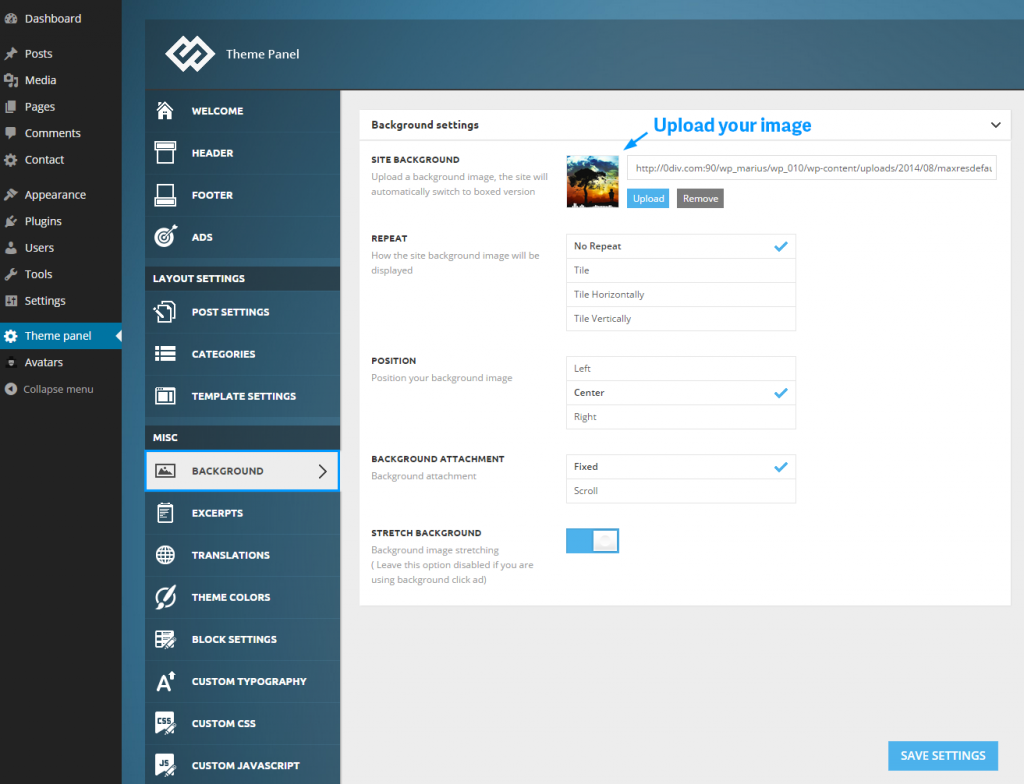
Task: Select the Excerpts clipboard icon
Action: pyautogui.click(x=165, y=513)
